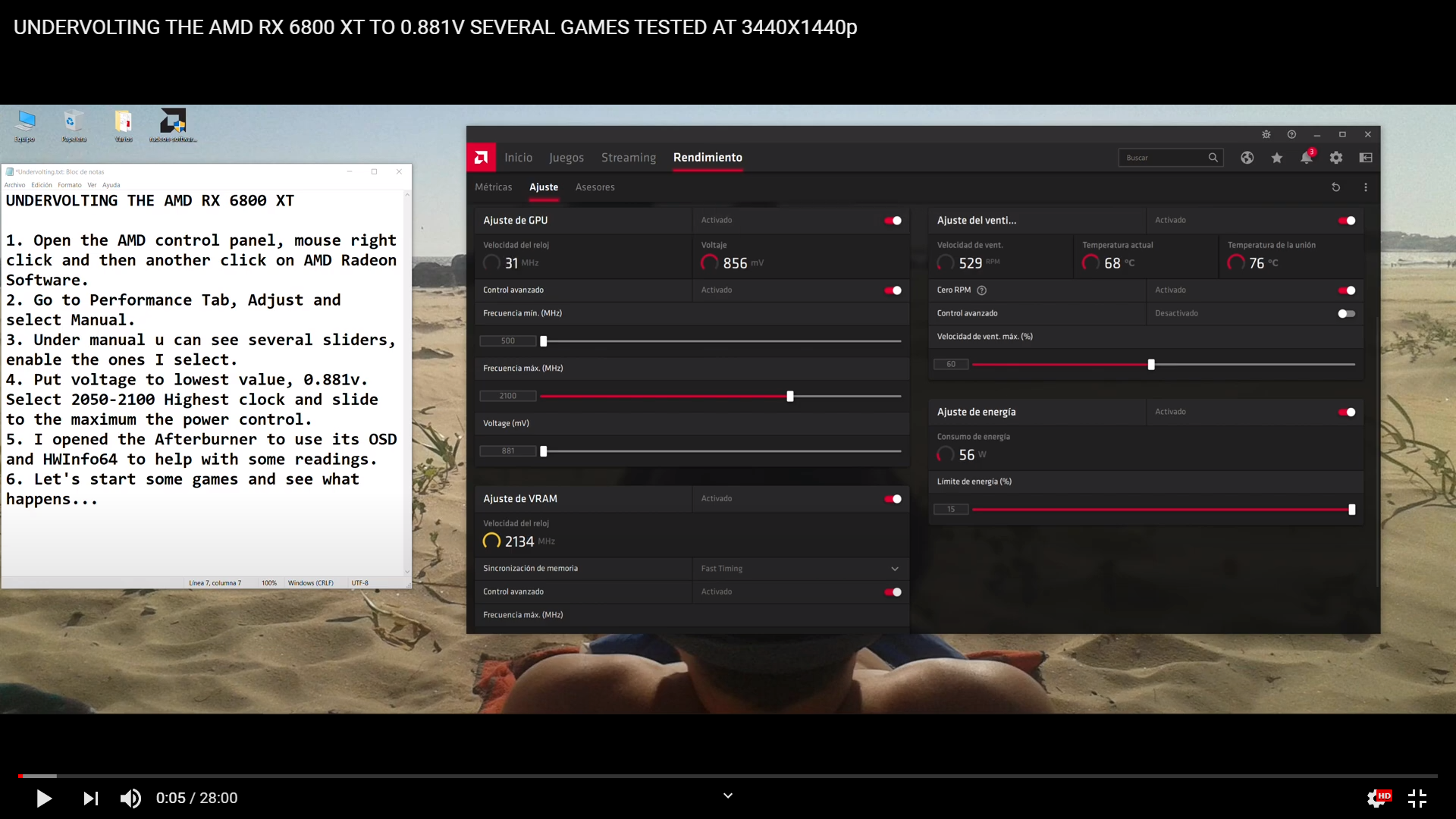
Task: Click the GPU Frecuencia máx. slider handle
Action: click(790, 397)
